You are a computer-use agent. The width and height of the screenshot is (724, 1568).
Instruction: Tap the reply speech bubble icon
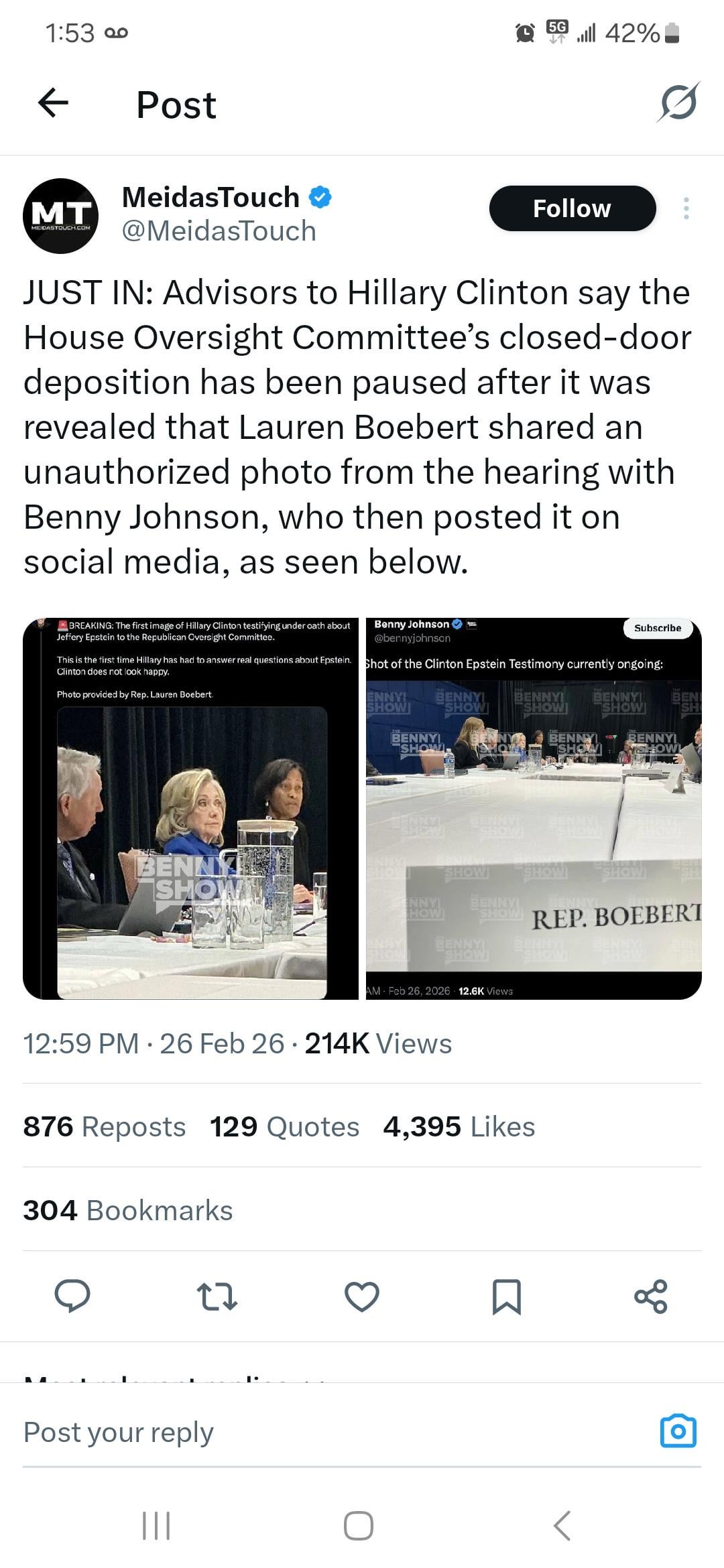(x=72, y=1295)
